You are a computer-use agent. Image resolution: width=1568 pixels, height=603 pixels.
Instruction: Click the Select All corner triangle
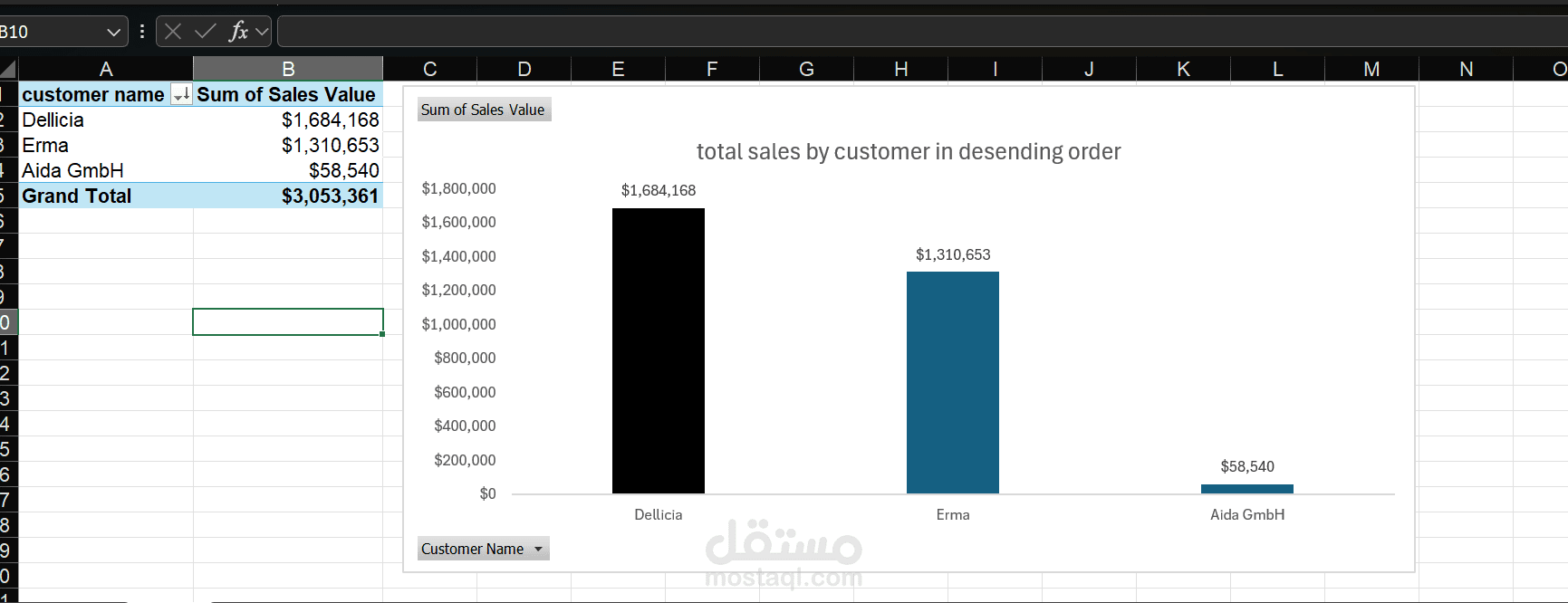(8, 69)
